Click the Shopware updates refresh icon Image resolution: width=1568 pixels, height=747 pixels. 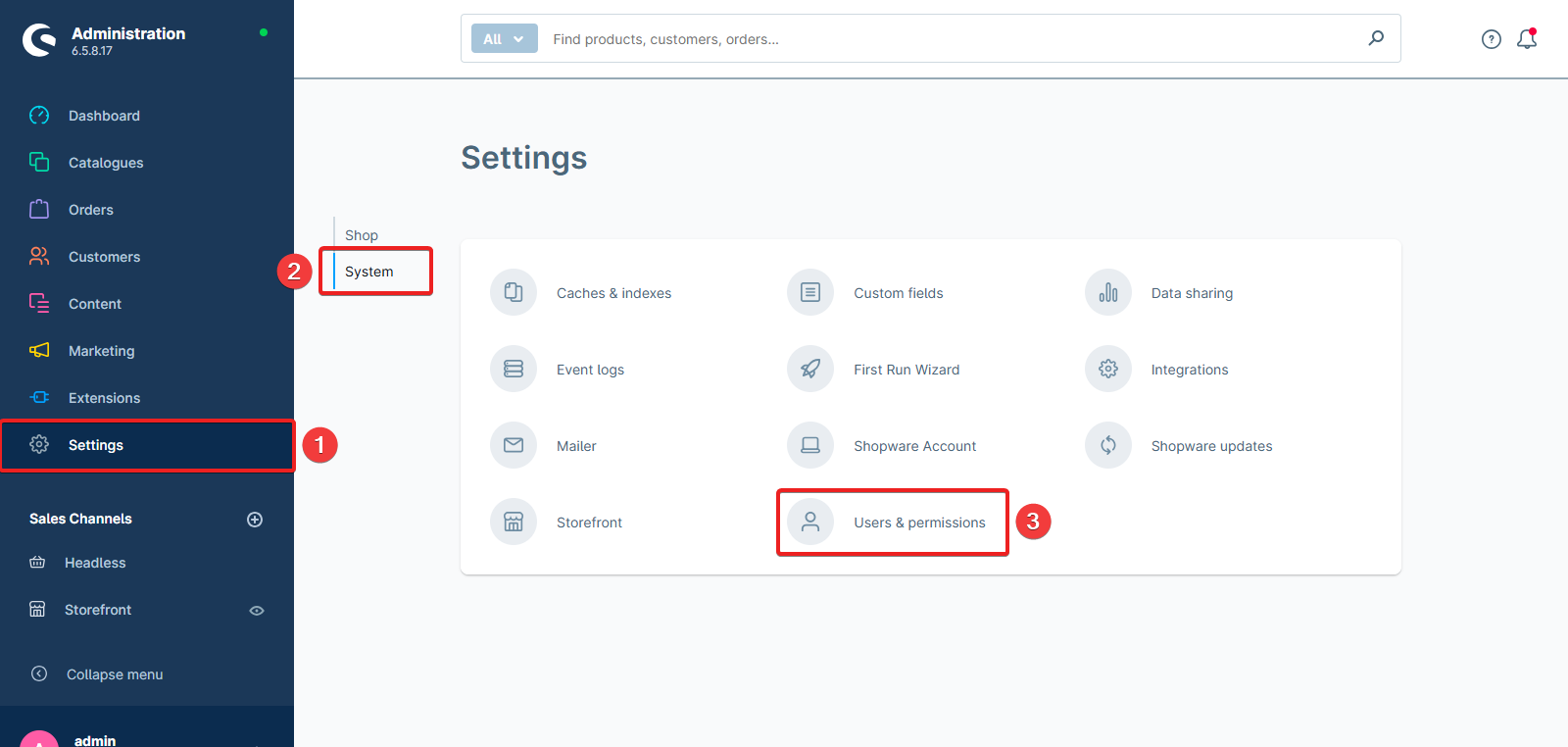(x=1107, y=445)
